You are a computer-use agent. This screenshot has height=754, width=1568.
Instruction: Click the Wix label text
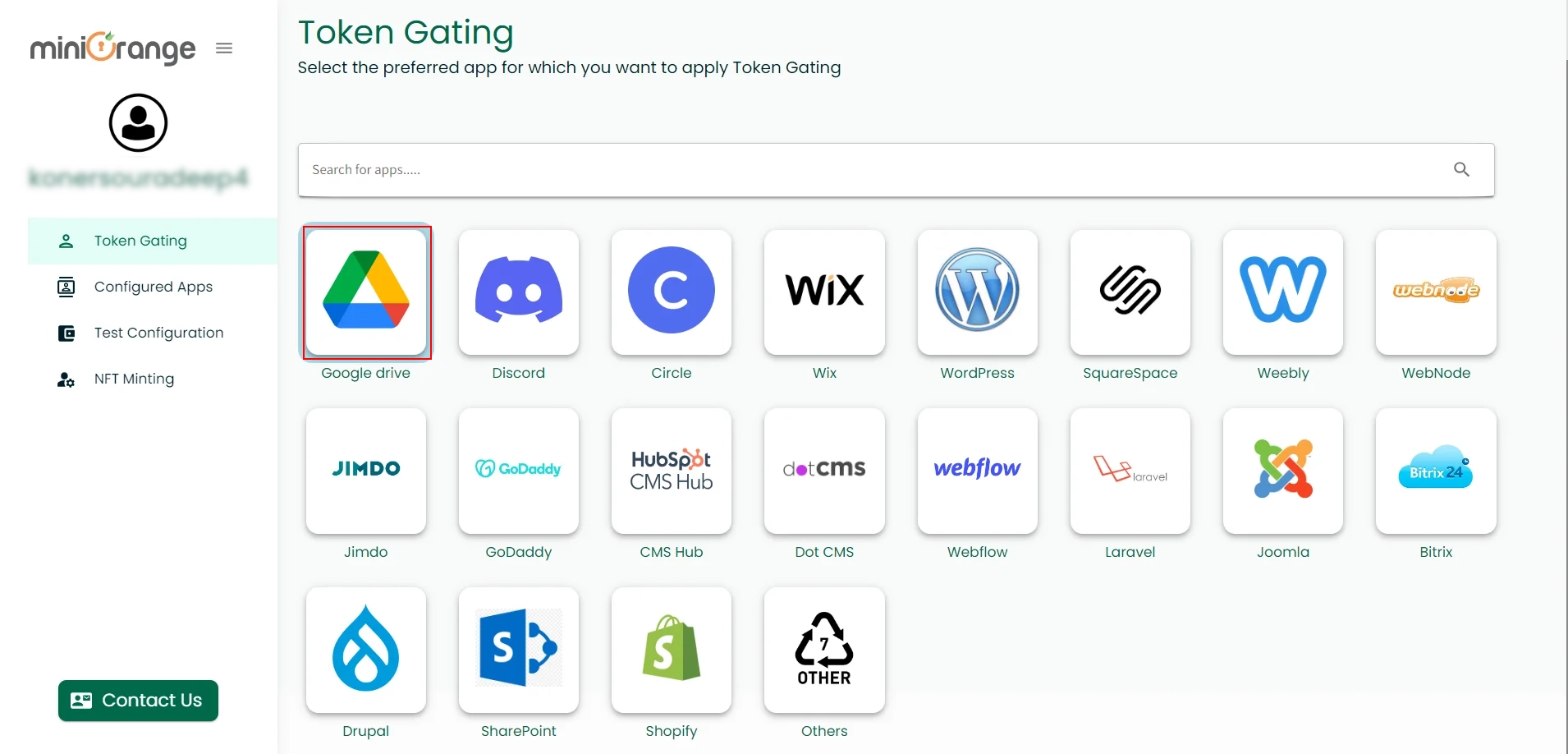pos(824,373)
